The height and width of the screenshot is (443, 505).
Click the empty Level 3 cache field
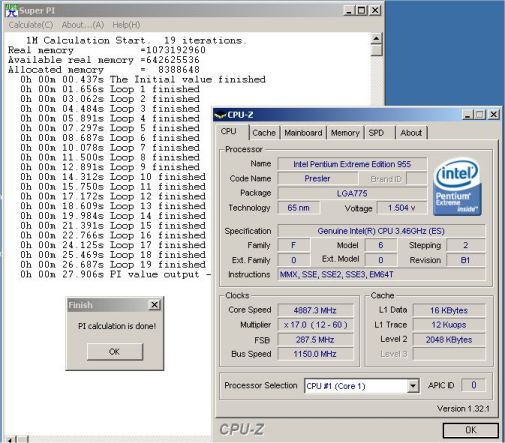(449, 354)
